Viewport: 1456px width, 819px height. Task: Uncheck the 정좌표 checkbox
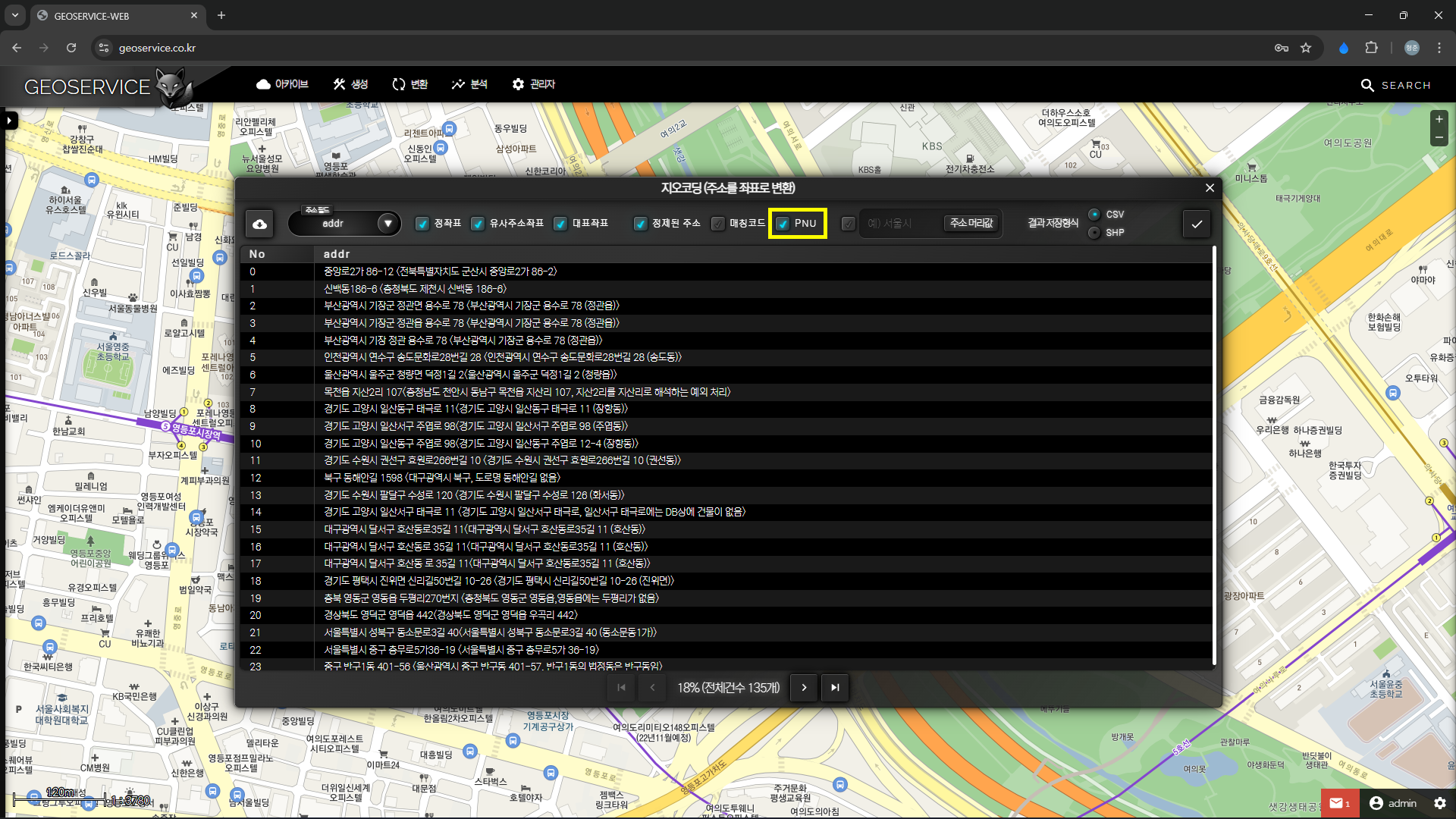click(422, 224)
